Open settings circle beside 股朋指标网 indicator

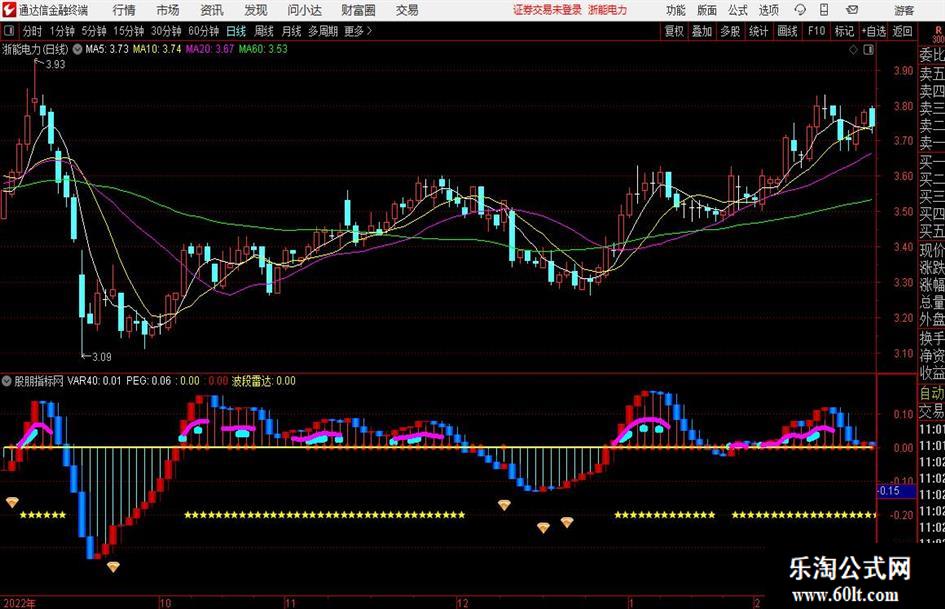coord(7,381)
